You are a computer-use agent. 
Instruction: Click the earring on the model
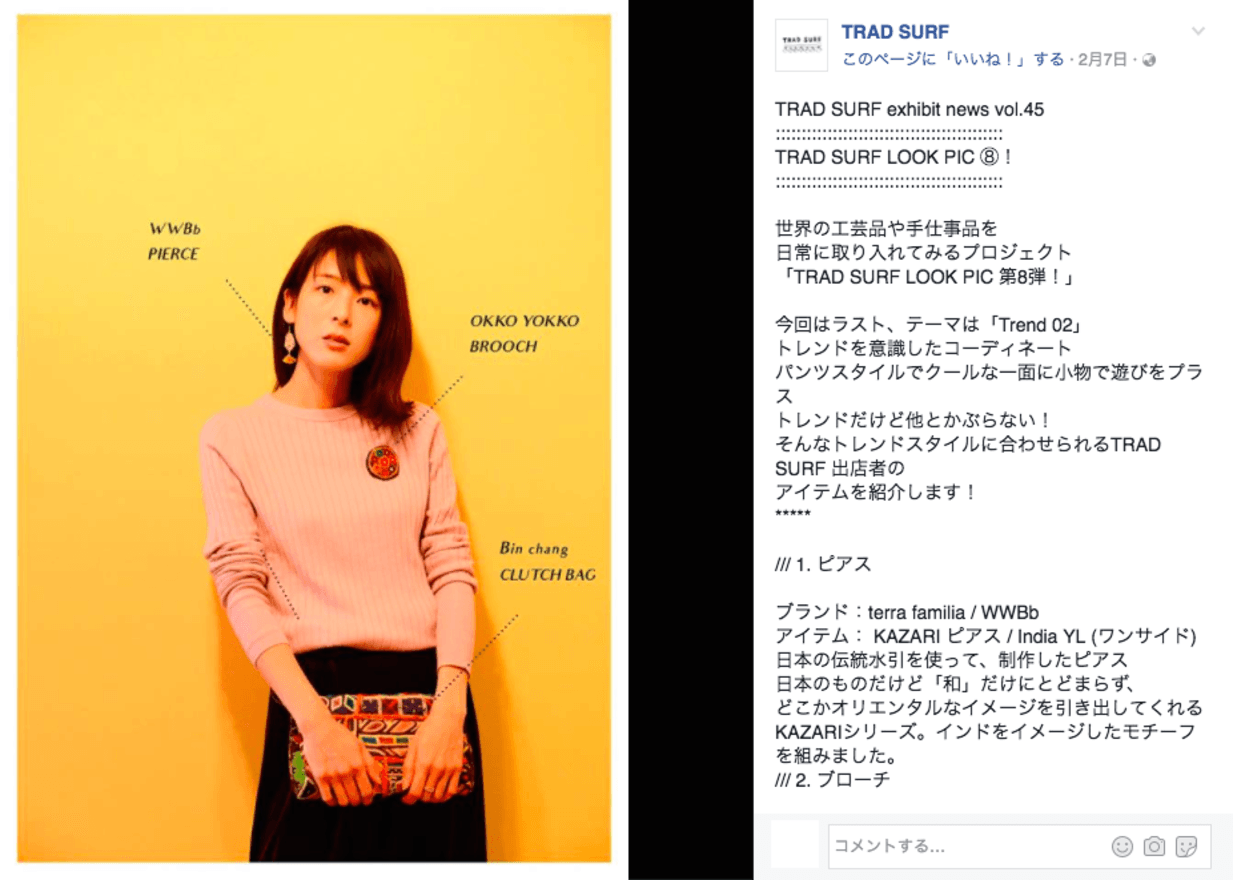coord(289,342)
